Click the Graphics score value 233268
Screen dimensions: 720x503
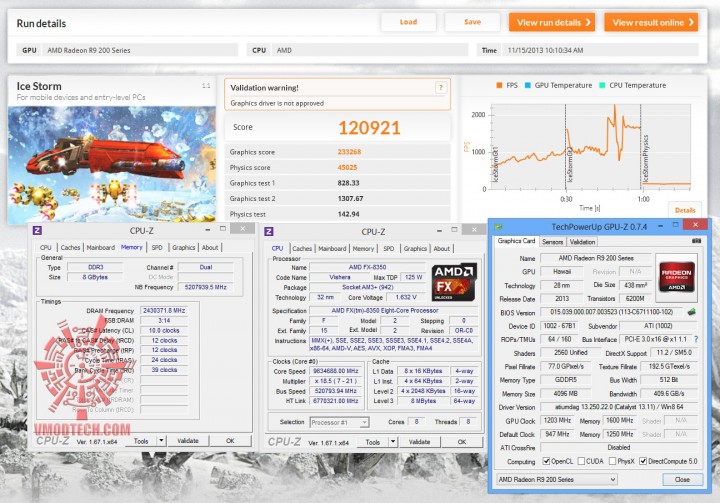[349, 152]
